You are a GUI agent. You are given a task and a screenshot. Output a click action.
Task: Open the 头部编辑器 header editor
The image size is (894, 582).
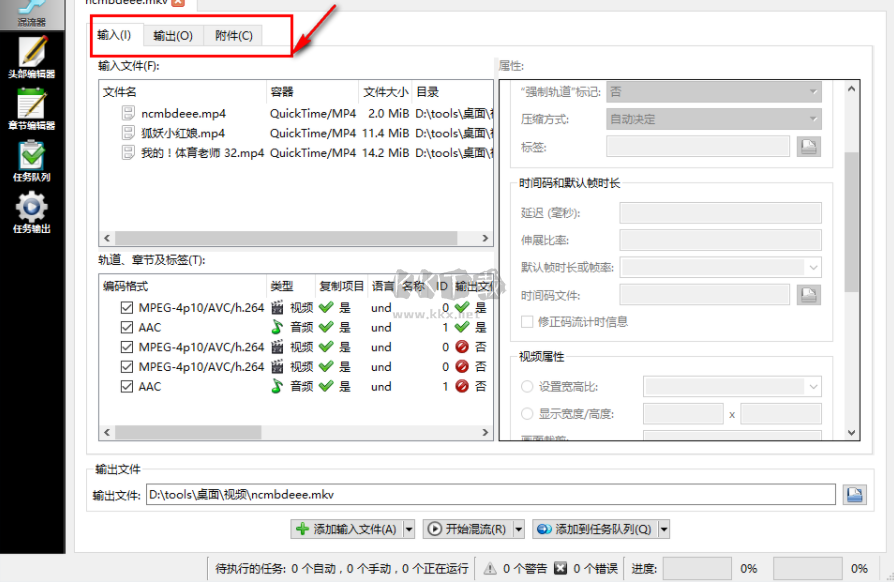coord(33,60)
